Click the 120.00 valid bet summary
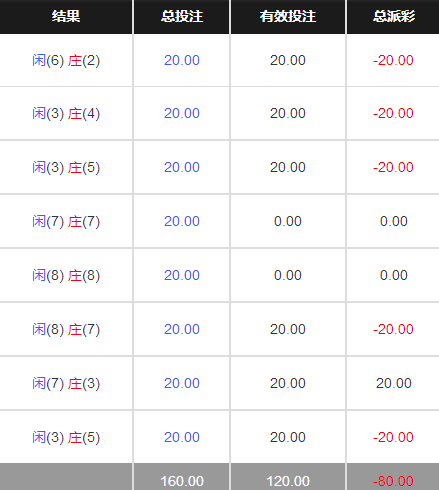This screenshot has width=439, height=490. [x=288, y=481]
